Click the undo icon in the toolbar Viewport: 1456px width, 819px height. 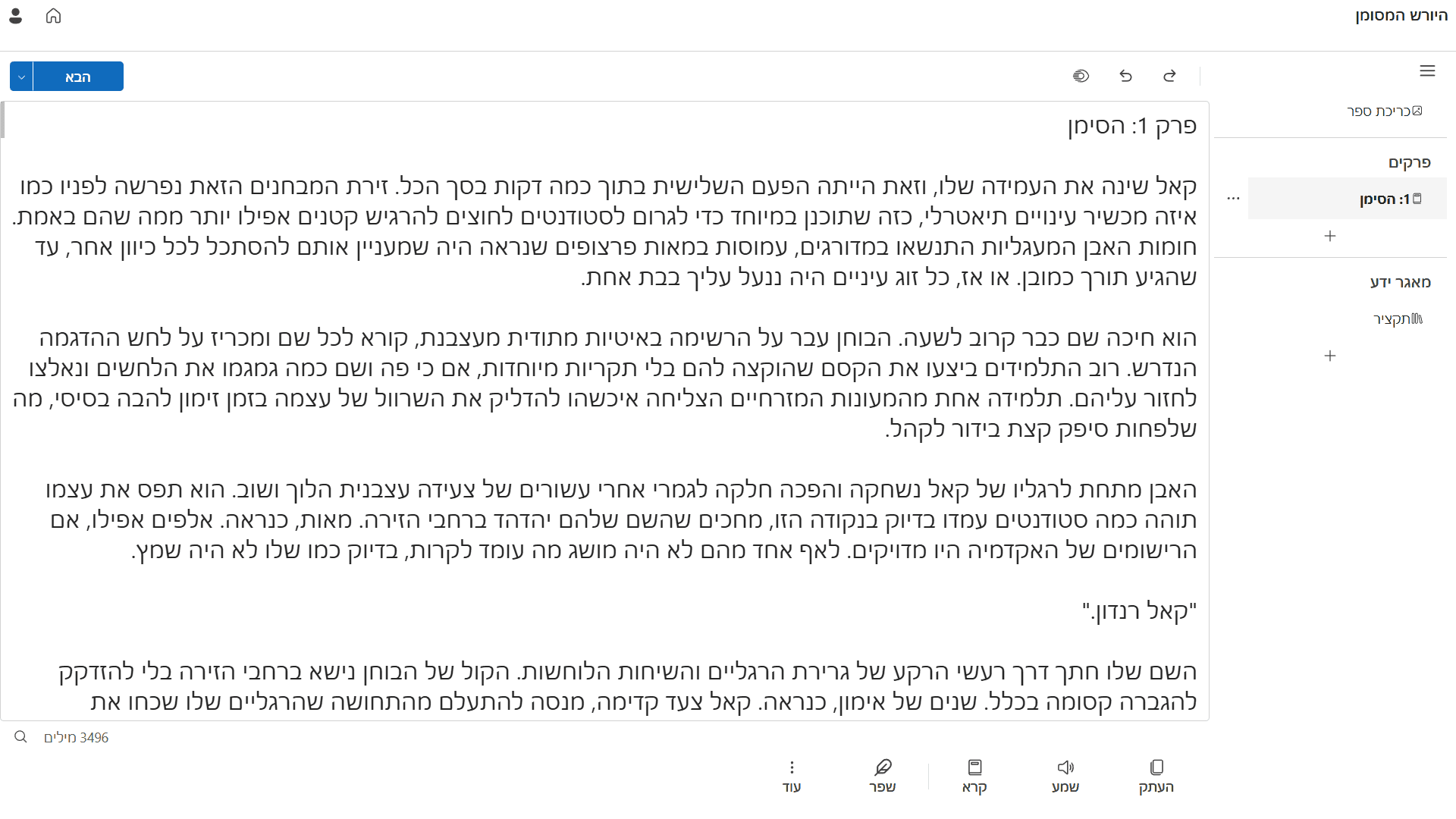1125,76
